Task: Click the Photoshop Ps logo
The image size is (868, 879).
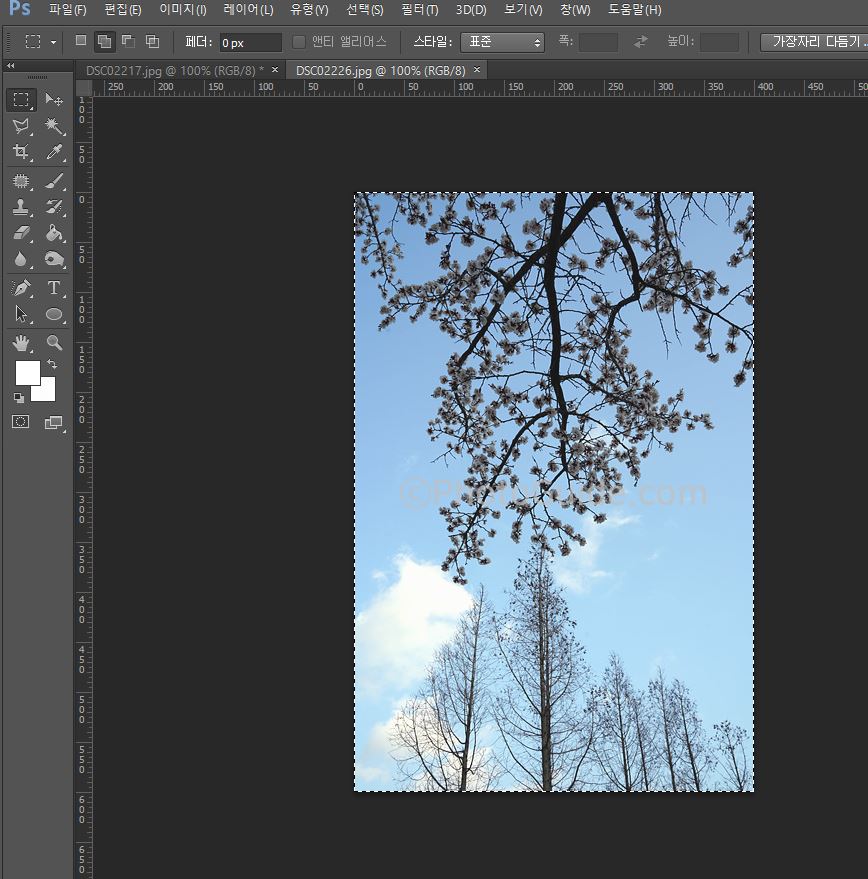Action: [x=20, y=8]
